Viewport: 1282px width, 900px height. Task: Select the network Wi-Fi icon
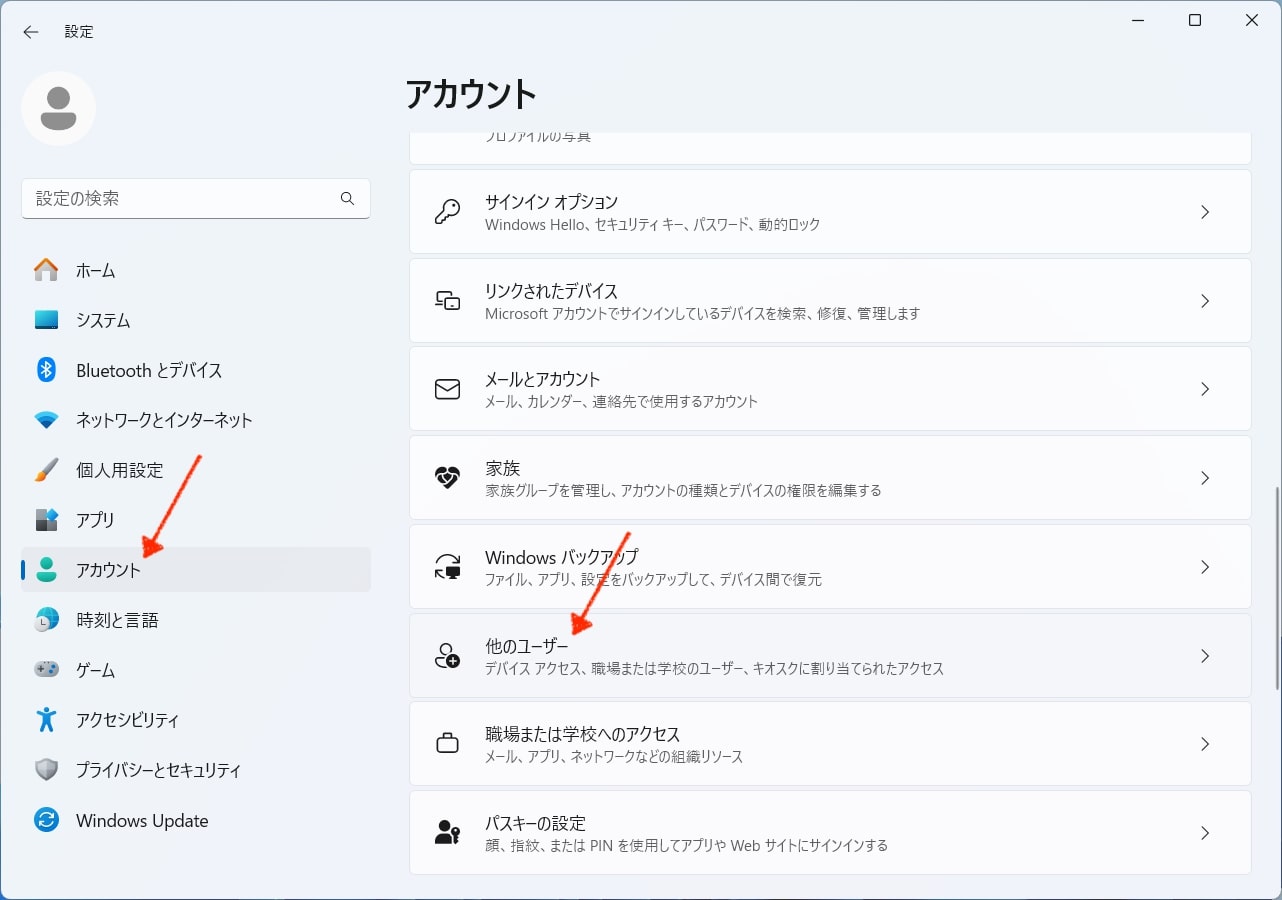(46, 420)
